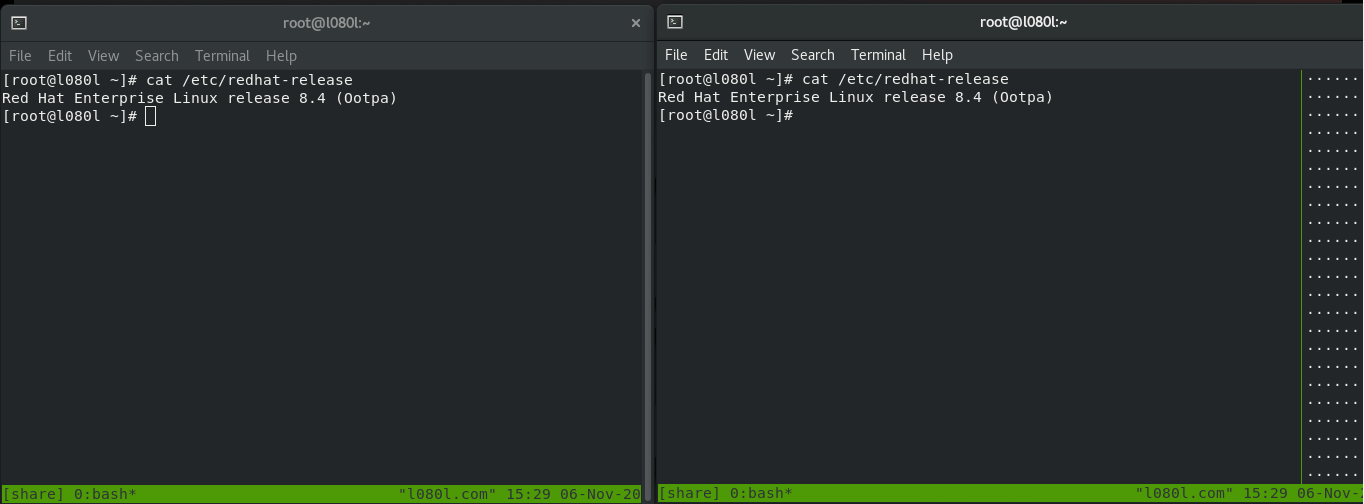Open Edit menu in left terminal
The height and width of the screenshot is (504, 1364).
coord(60,56)
